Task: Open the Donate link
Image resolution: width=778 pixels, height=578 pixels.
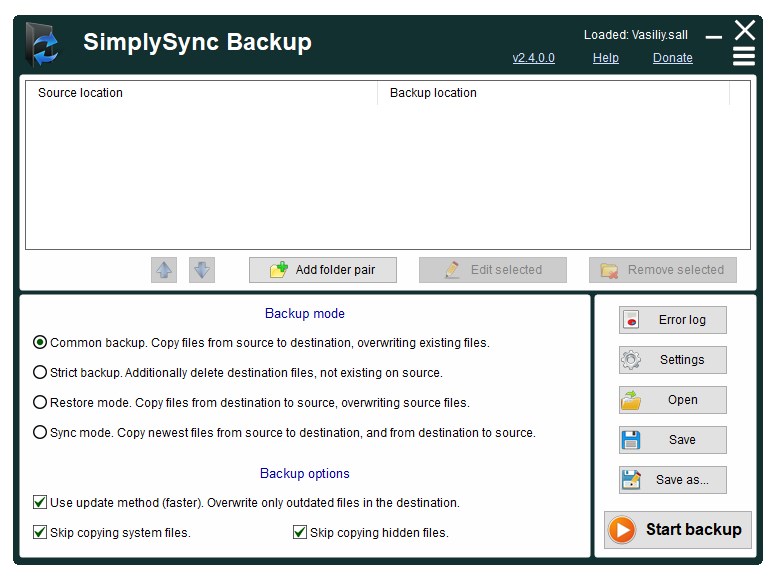Action: coord(672,58)
